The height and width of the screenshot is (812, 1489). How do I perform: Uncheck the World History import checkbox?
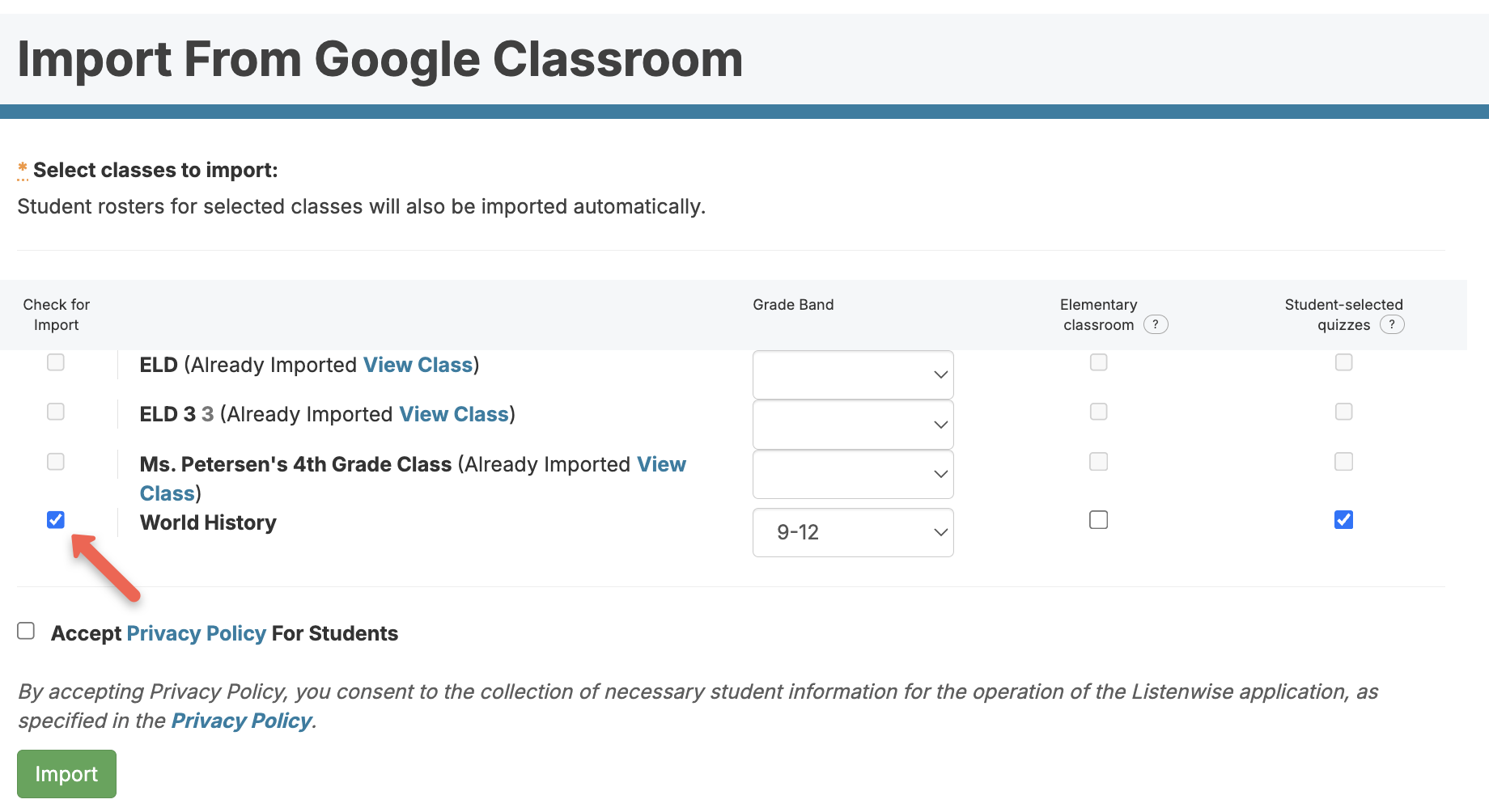coord(56,519)
